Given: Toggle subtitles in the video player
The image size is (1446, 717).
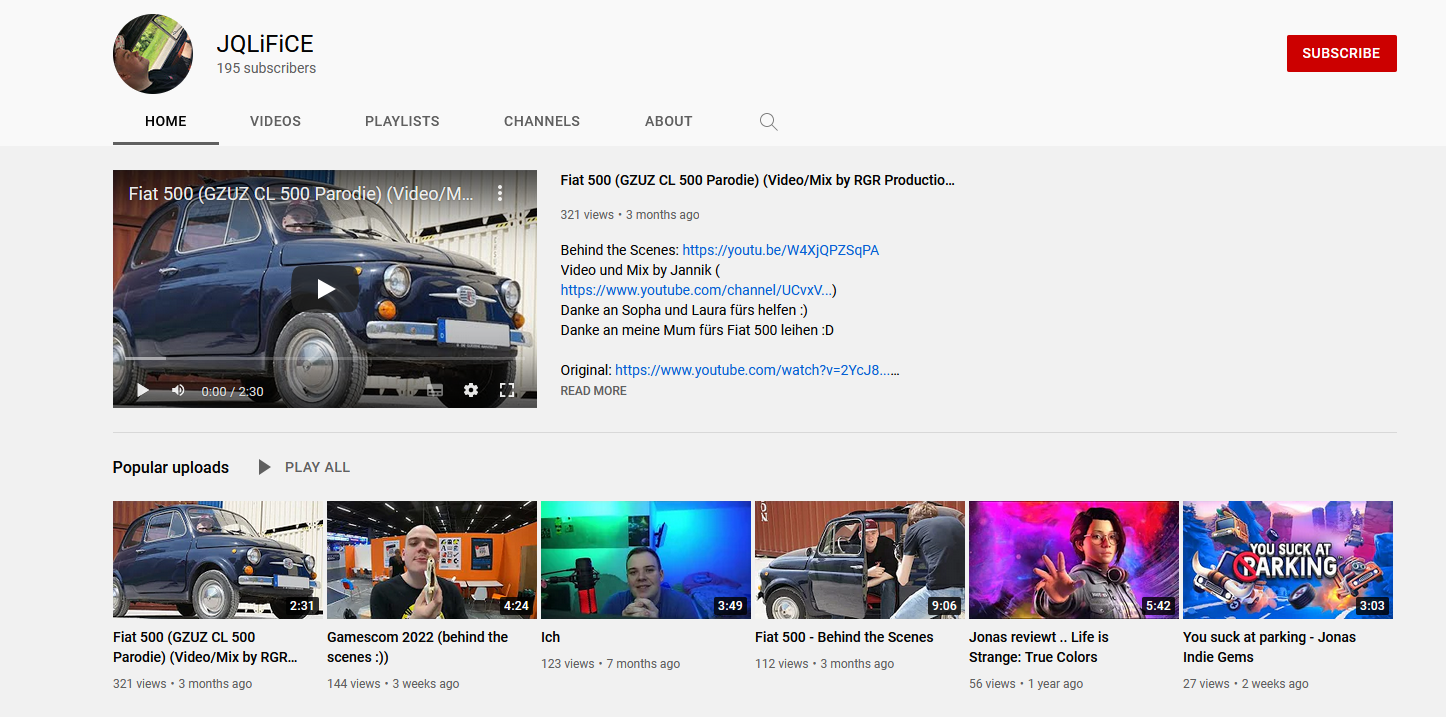Looking at the screenshot, I should [x=435, y=391].
